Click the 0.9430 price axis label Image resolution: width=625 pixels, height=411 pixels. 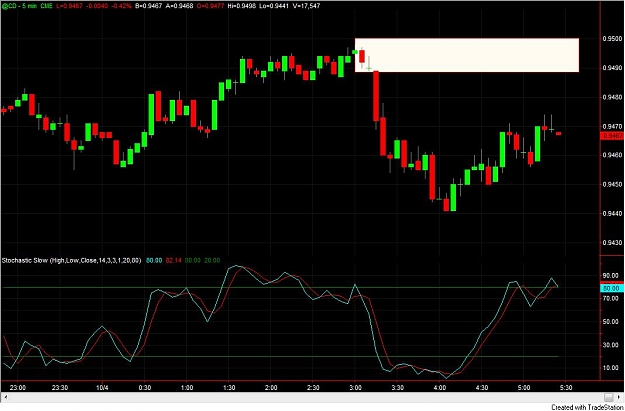(614, 242)
